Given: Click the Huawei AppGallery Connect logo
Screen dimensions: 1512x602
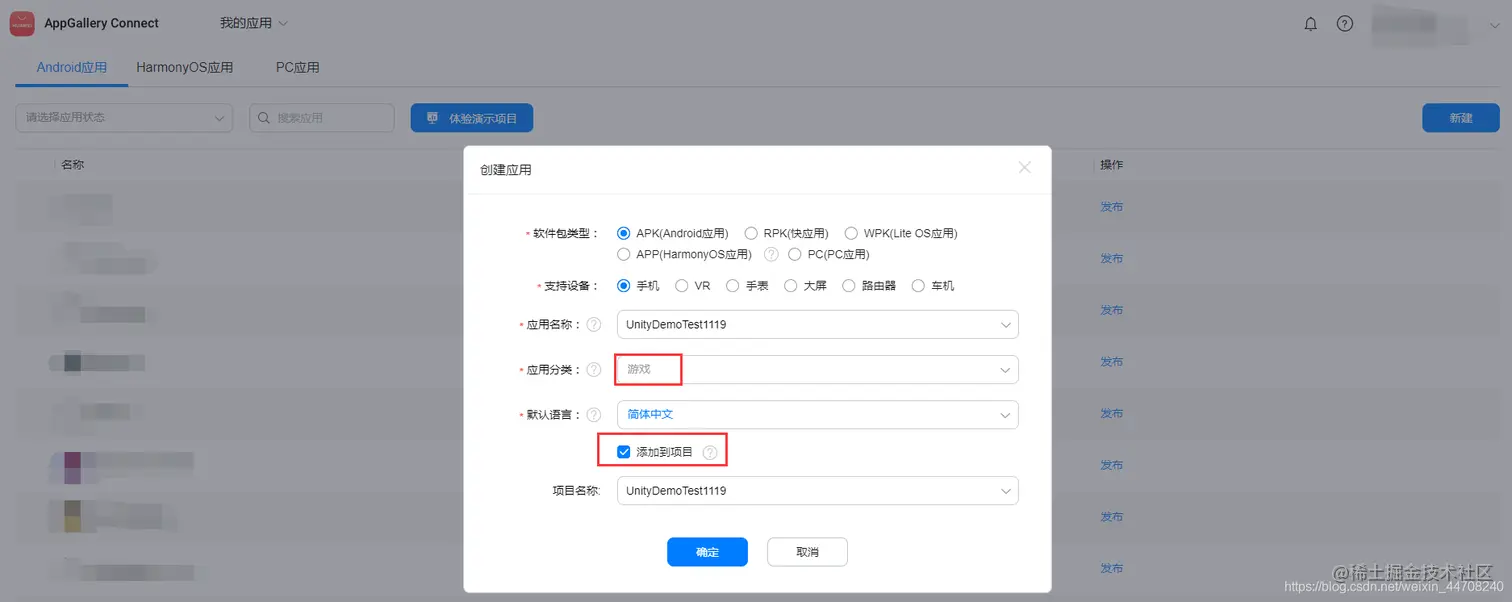Looking at the screenshot, I should click(x=21, y=23).
